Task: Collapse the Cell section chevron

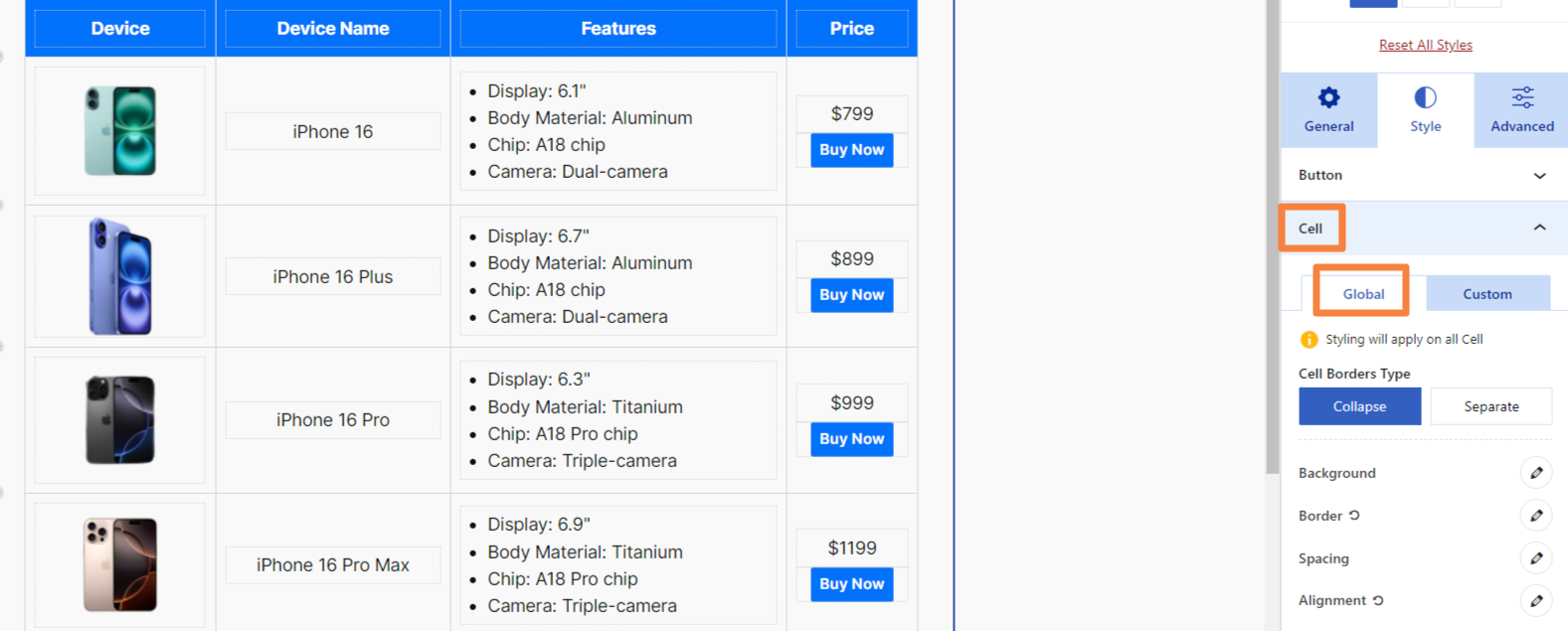Action: click(x=1539, y=228)
